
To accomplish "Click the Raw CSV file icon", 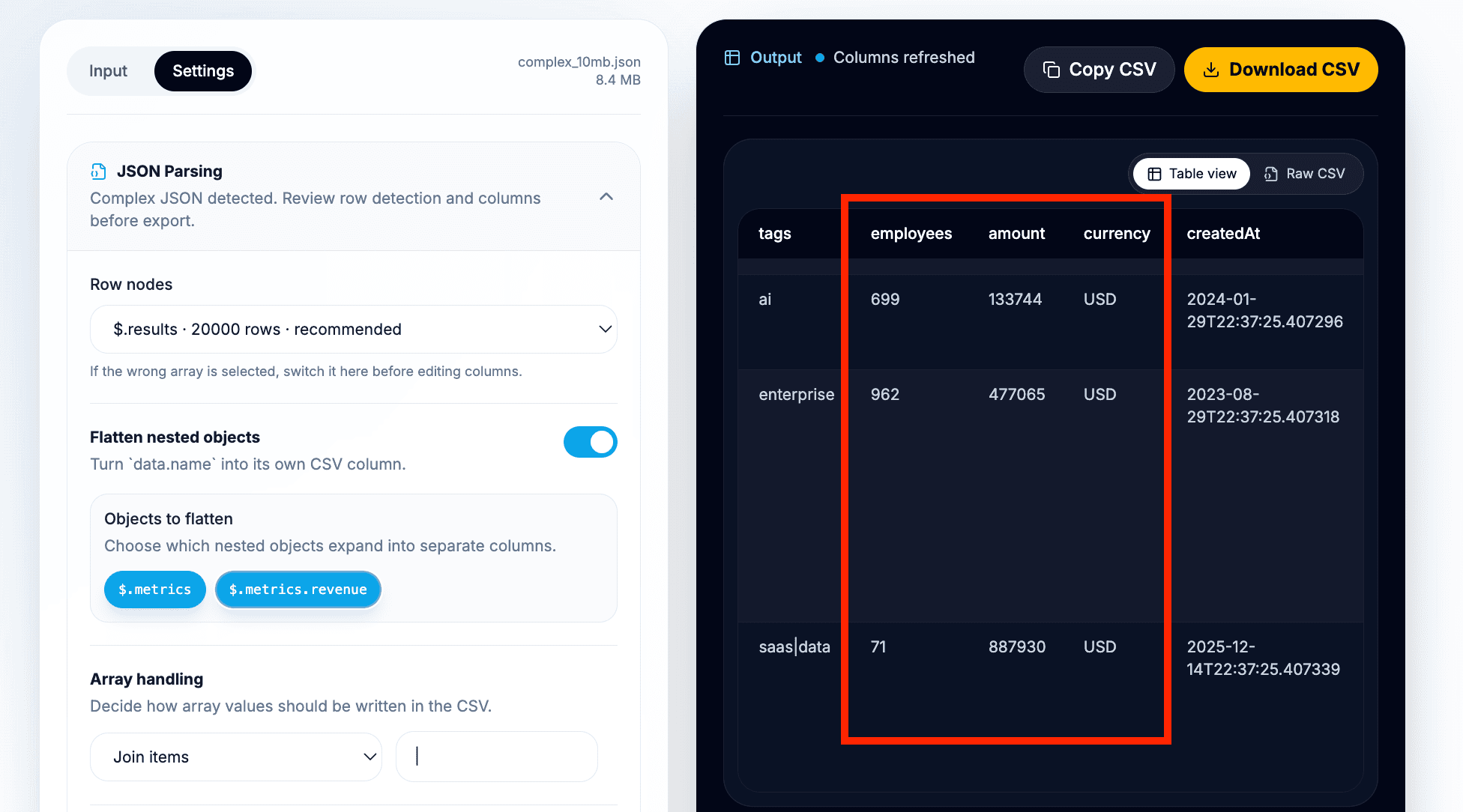I will click(x=1271, y=174).
